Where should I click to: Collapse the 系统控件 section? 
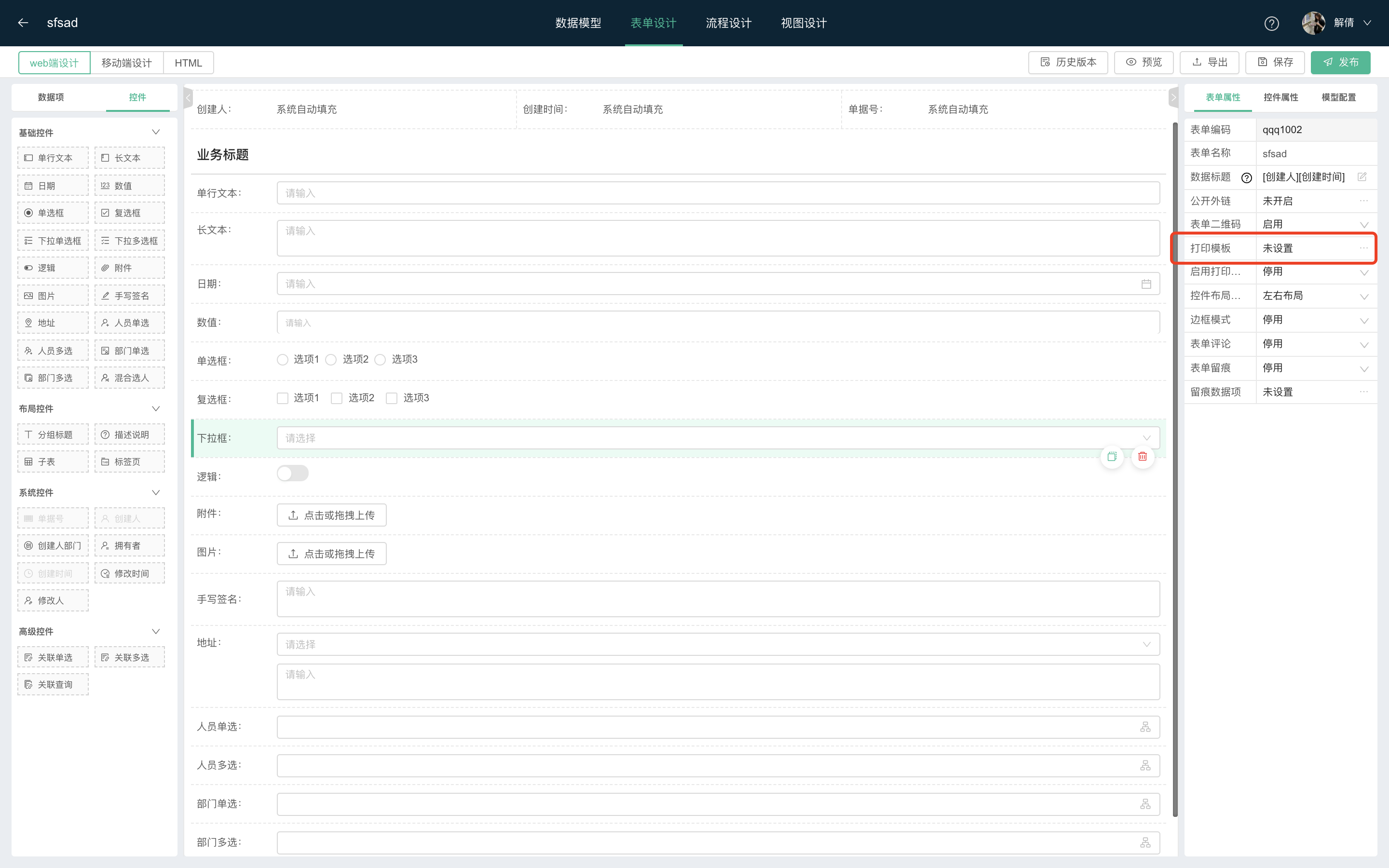[x=156, y=492]
